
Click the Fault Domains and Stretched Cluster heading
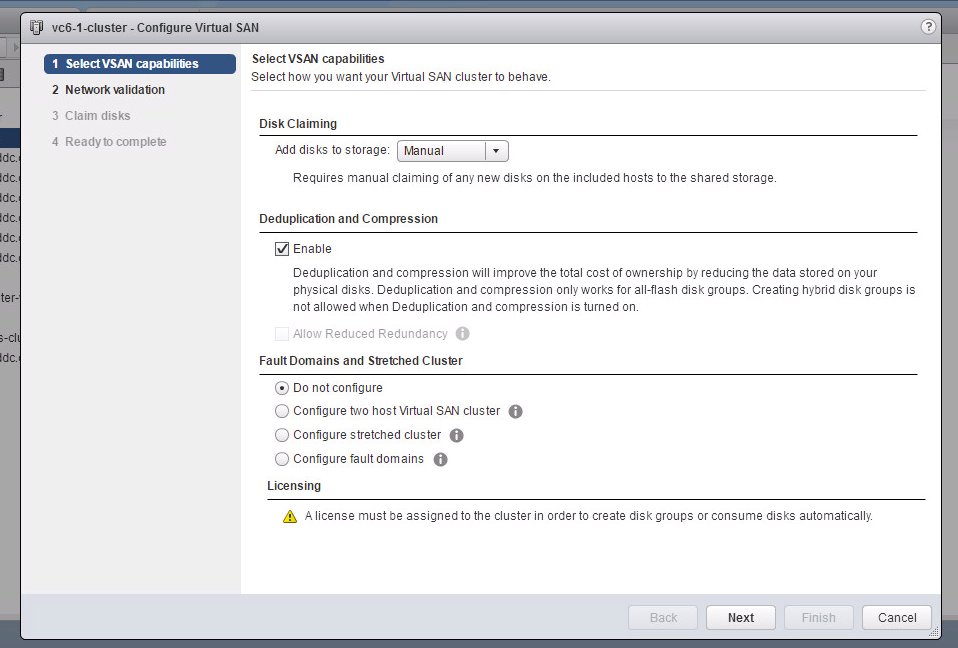[x=360, y=360]
